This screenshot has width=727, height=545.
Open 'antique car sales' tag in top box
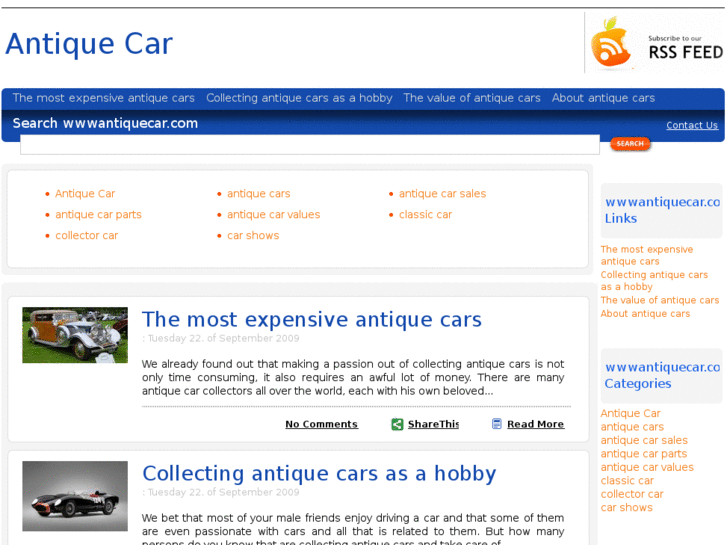point(442,193)
